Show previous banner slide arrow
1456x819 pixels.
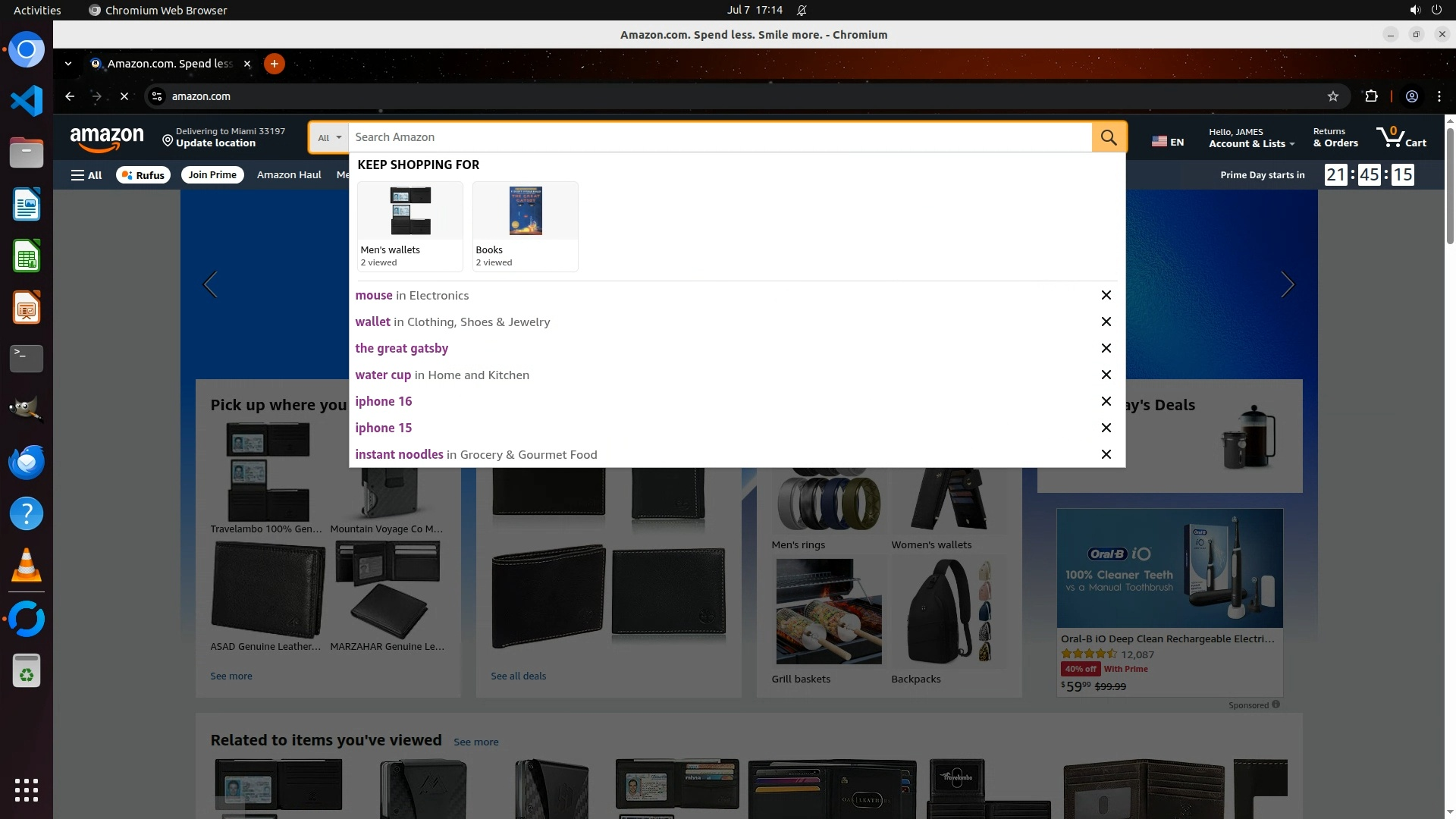tap(210, 284)
